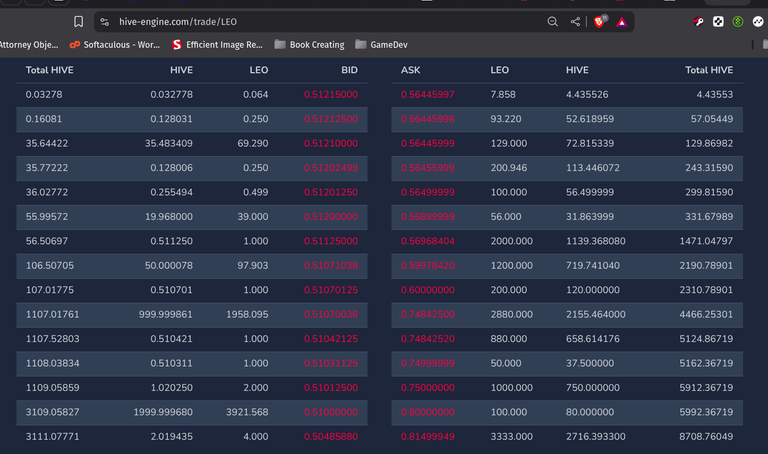Click the Brave Rewards triangle icon
768x454 pixels.
pos(622,22)
